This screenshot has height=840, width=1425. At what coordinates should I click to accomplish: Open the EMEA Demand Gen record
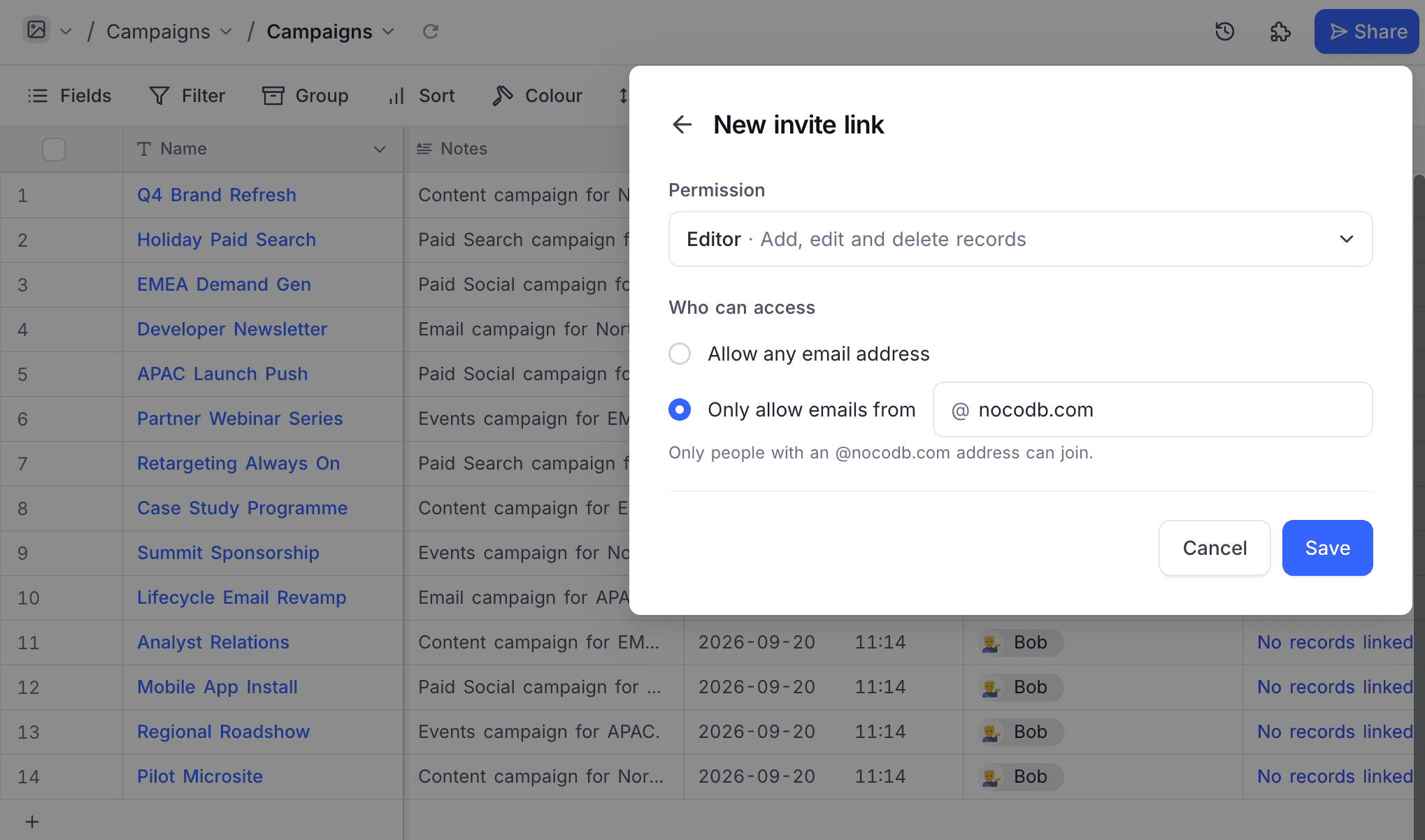point(224,284)
